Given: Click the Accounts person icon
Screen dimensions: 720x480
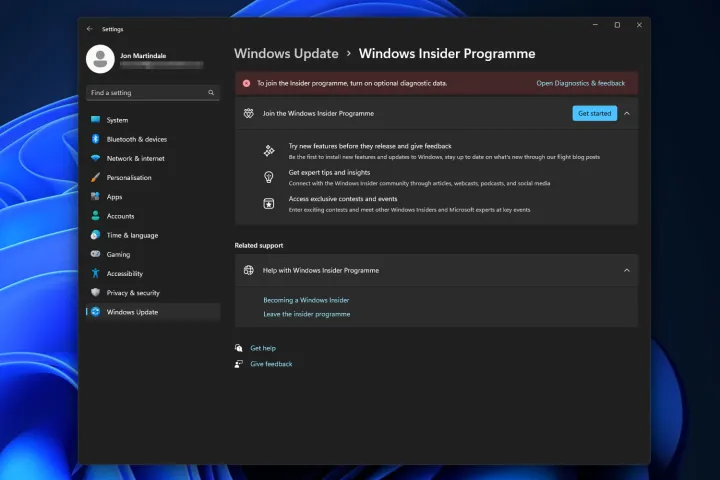Looking at the screenshot, I should [x=96, y=215].
